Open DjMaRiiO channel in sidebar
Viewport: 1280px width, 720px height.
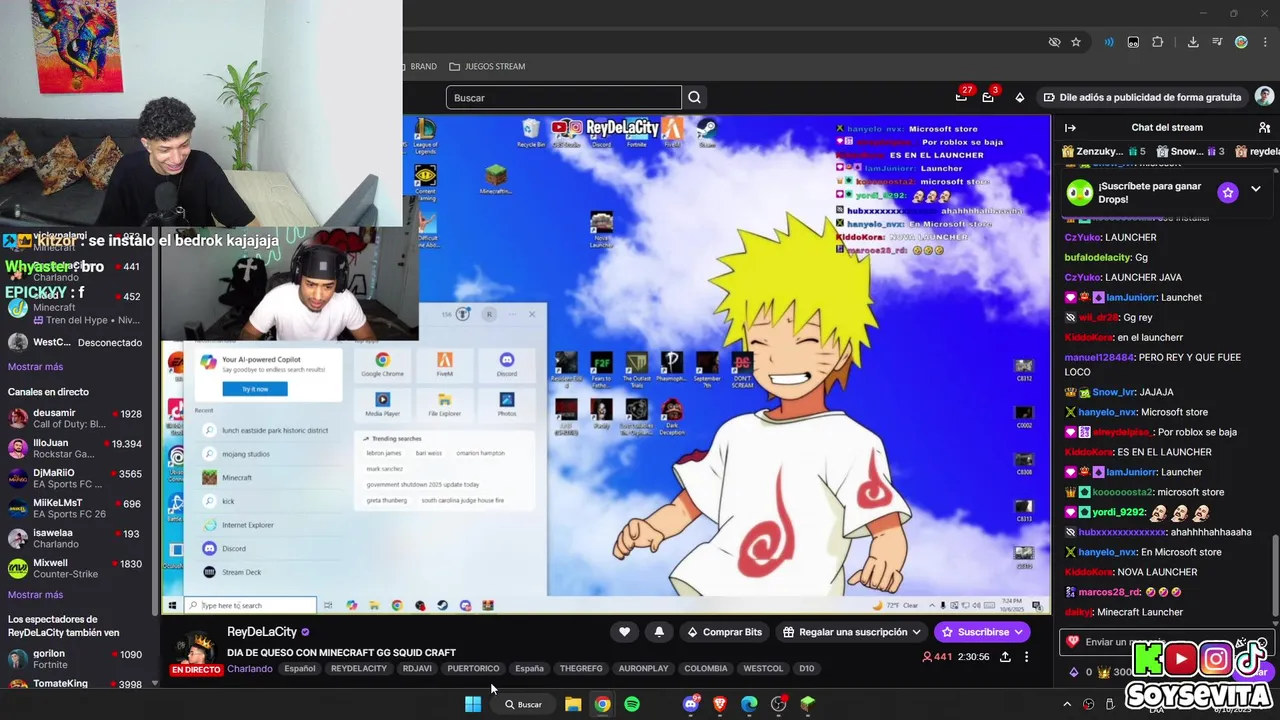(x=76, y=478)
